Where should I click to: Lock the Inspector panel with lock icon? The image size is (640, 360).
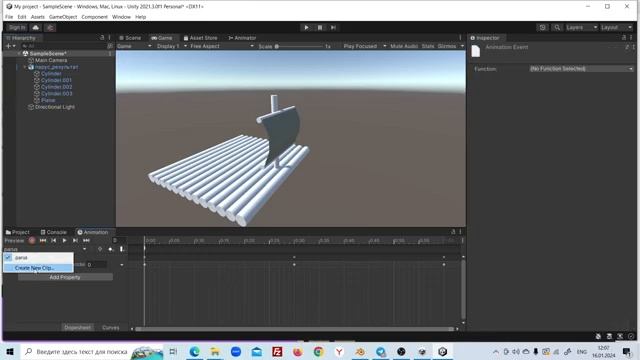coord(624,38)
